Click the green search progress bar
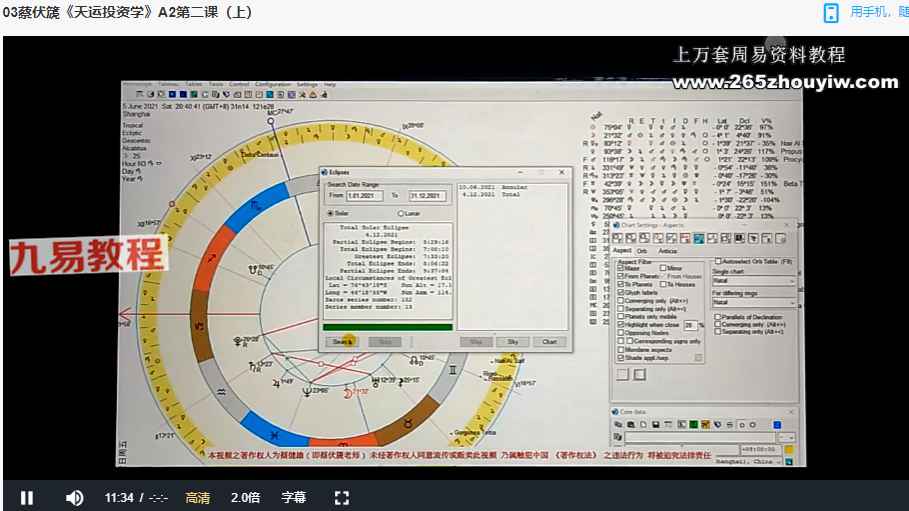Image resolution: width=909 pixels, height=511 pixels. coord(388,328)
